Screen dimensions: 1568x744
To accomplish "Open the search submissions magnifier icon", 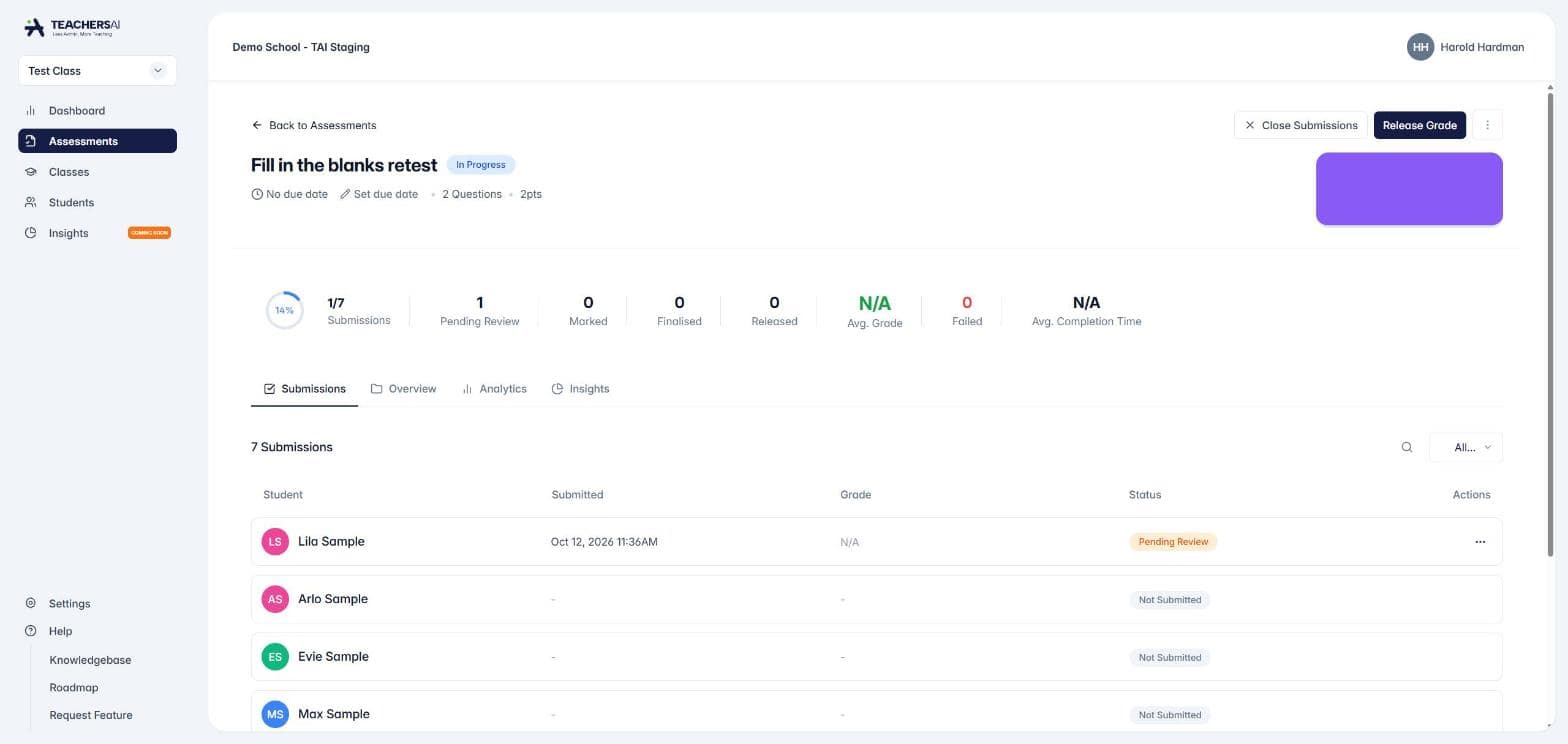I will (x=1407, y=447).
